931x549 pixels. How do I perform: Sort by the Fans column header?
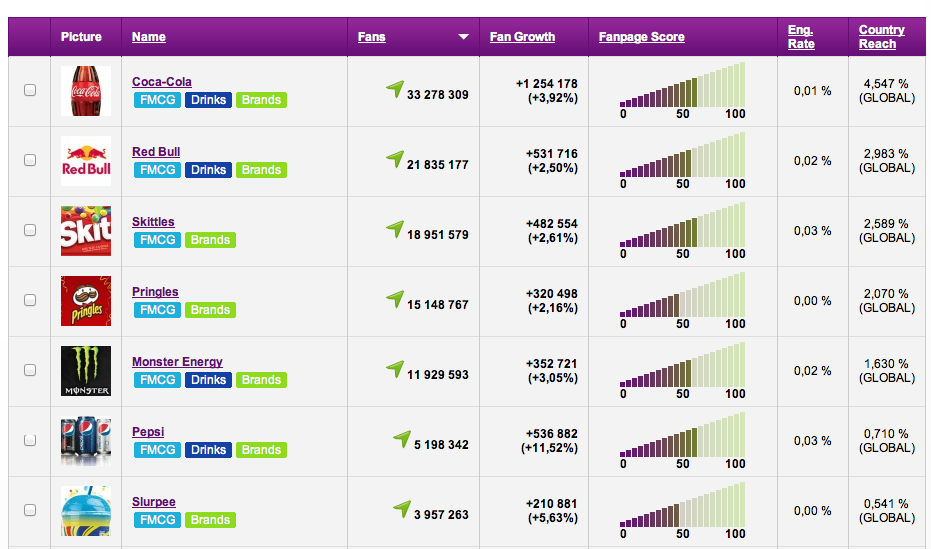tap(372, 37)
